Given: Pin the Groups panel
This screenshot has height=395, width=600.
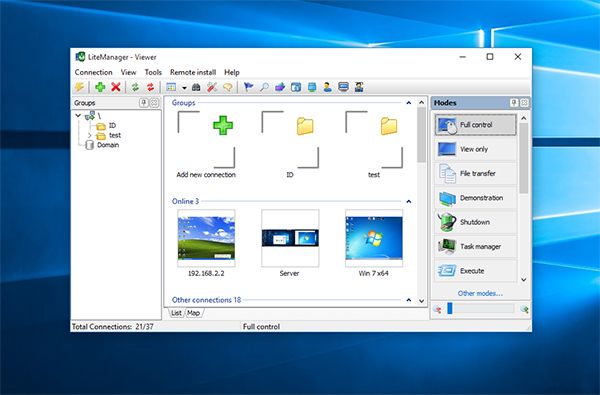Looking at the screenshot, I should click(143, 103).
